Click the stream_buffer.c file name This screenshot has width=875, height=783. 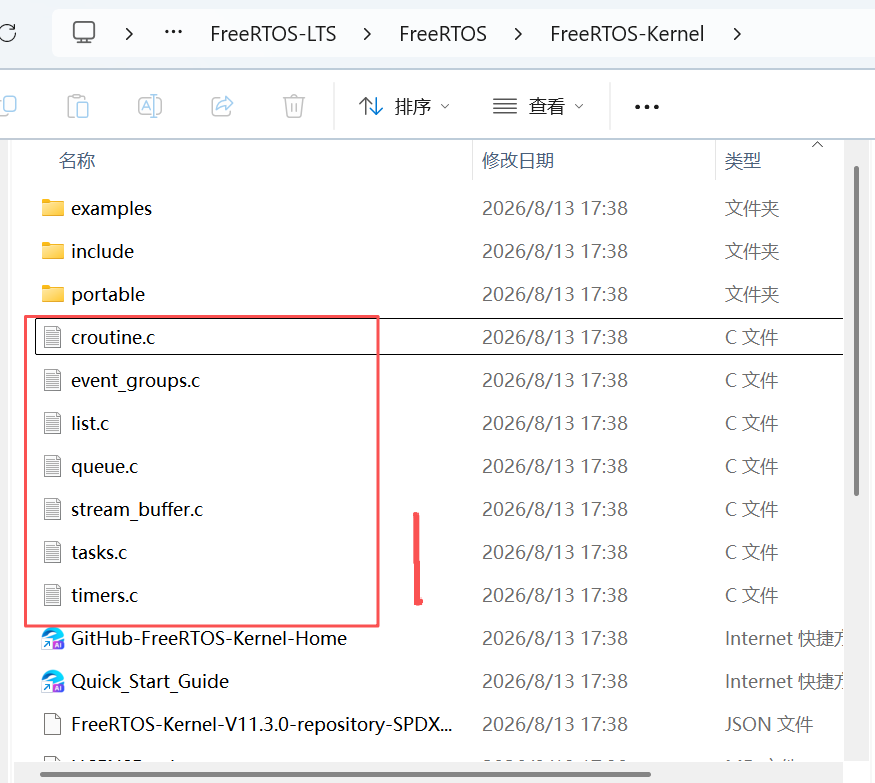point(137,509)
